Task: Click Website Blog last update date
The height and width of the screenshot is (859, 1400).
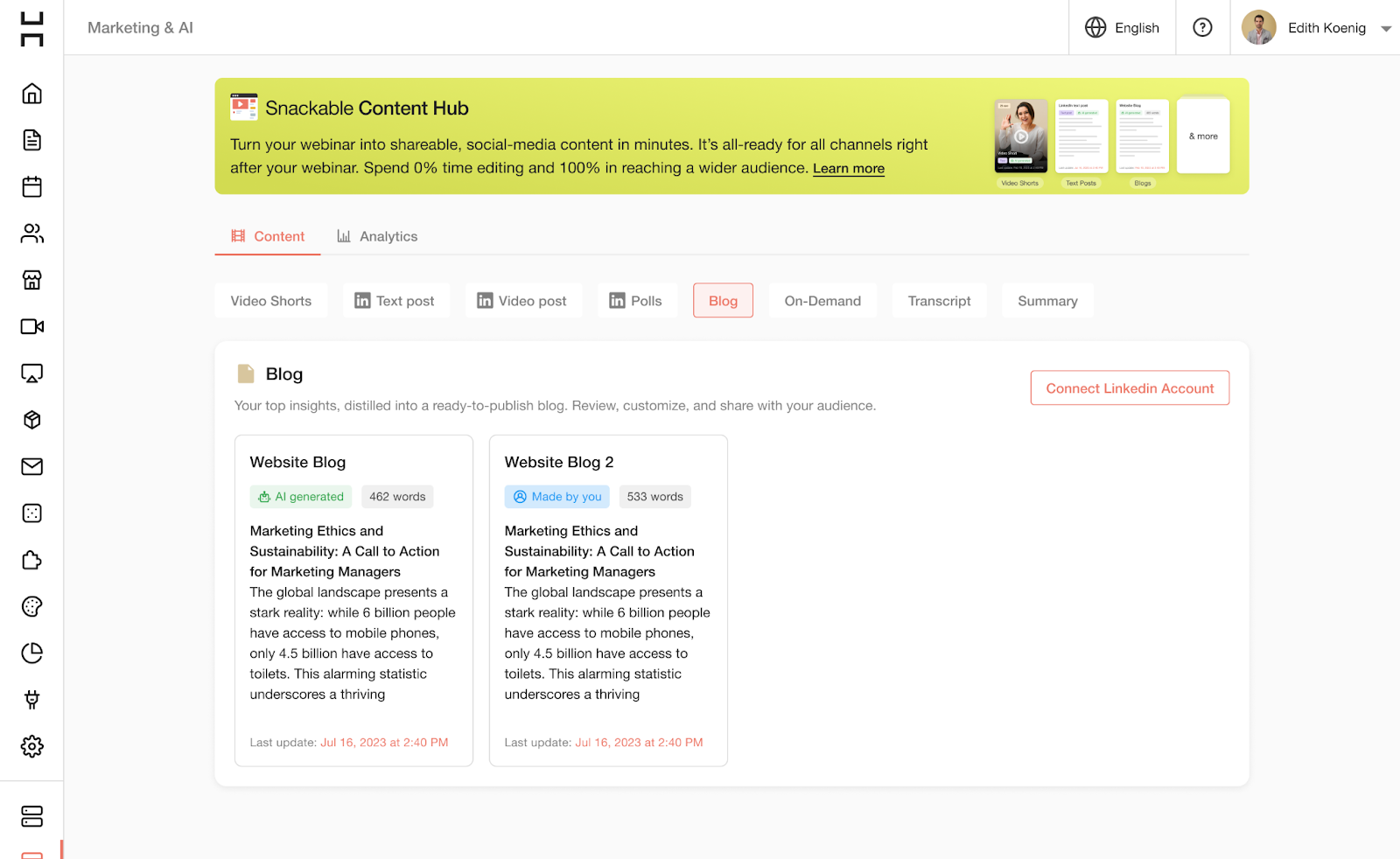Action: click(x=384, y=743)
